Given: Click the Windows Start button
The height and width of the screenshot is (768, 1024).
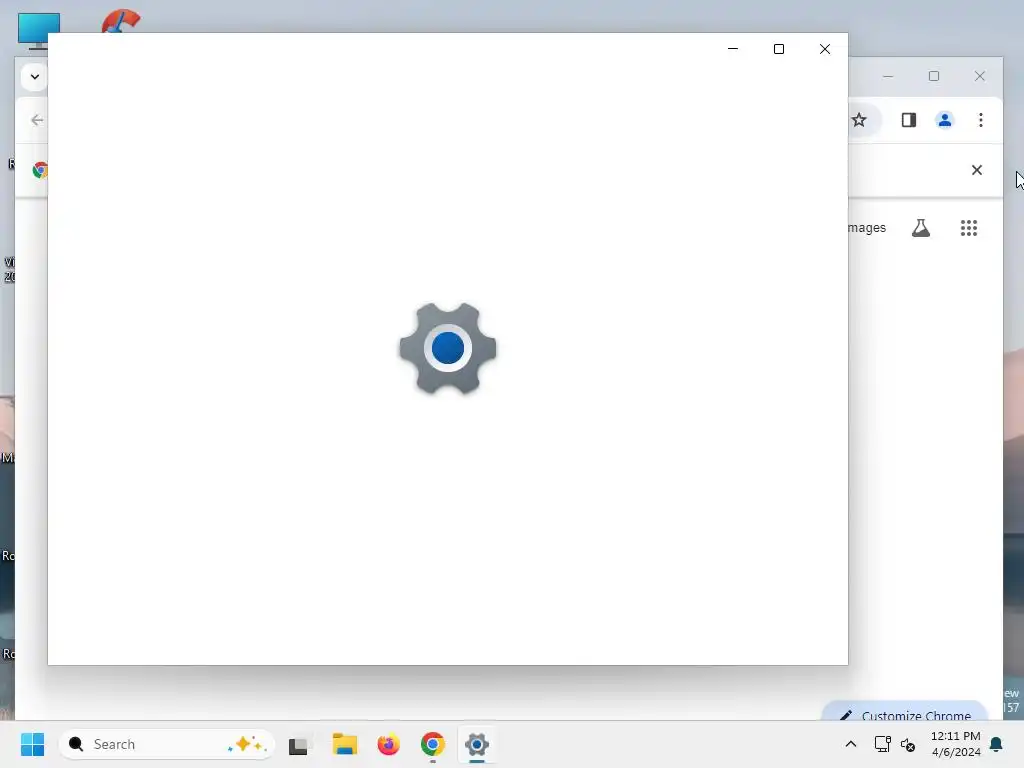Looking at the screenshot, I should [32, 744].
